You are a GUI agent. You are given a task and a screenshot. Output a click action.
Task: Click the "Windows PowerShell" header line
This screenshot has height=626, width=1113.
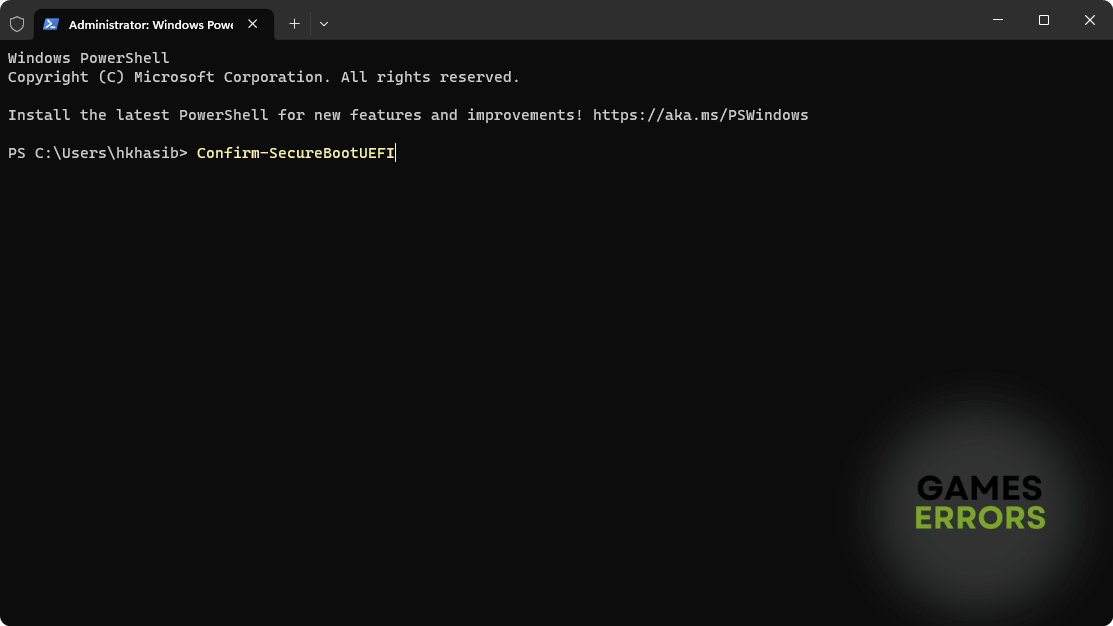point(88,58)
